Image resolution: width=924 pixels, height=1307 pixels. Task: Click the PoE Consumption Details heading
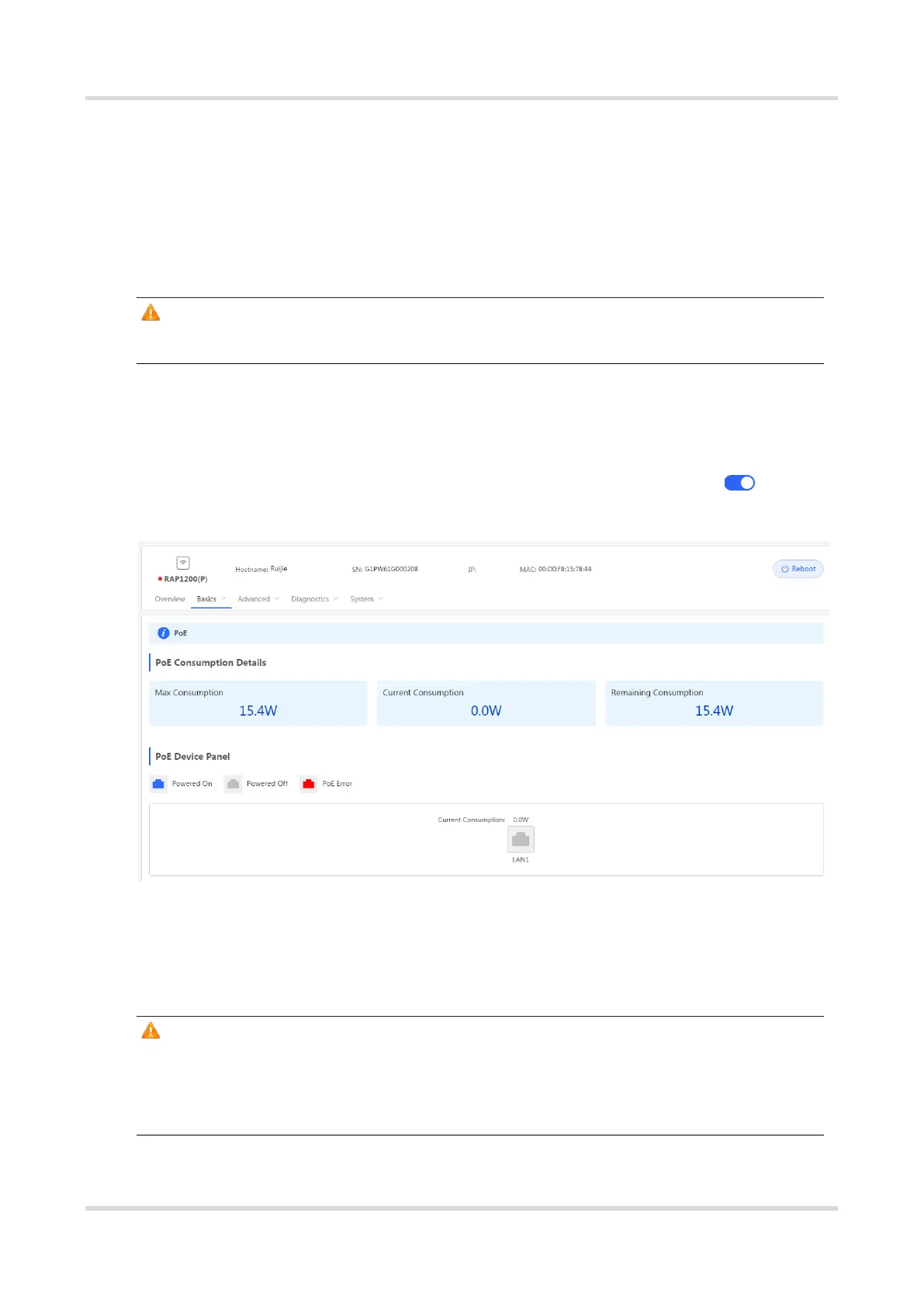point(210,663)
